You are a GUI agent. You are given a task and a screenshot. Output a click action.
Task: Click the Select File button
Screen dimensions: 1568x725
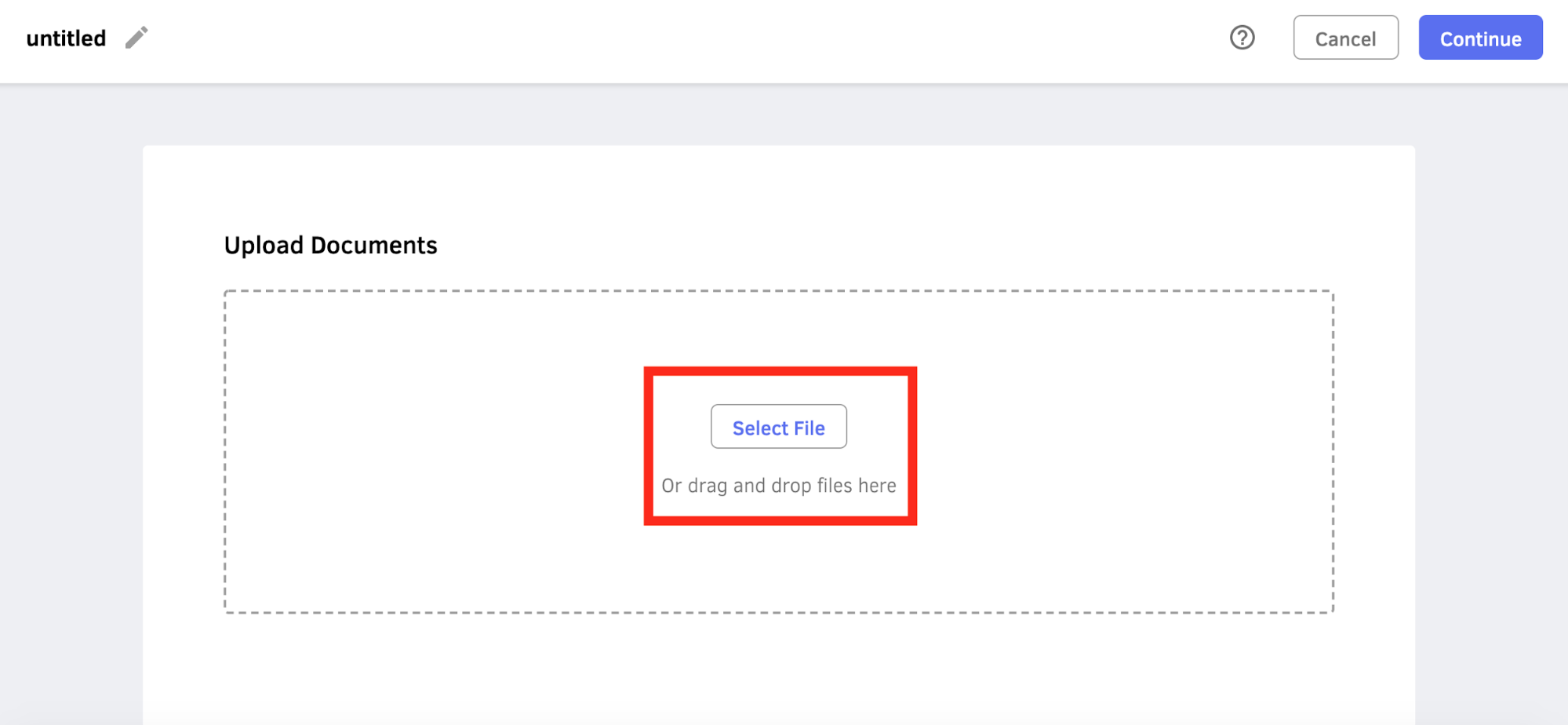778,427
